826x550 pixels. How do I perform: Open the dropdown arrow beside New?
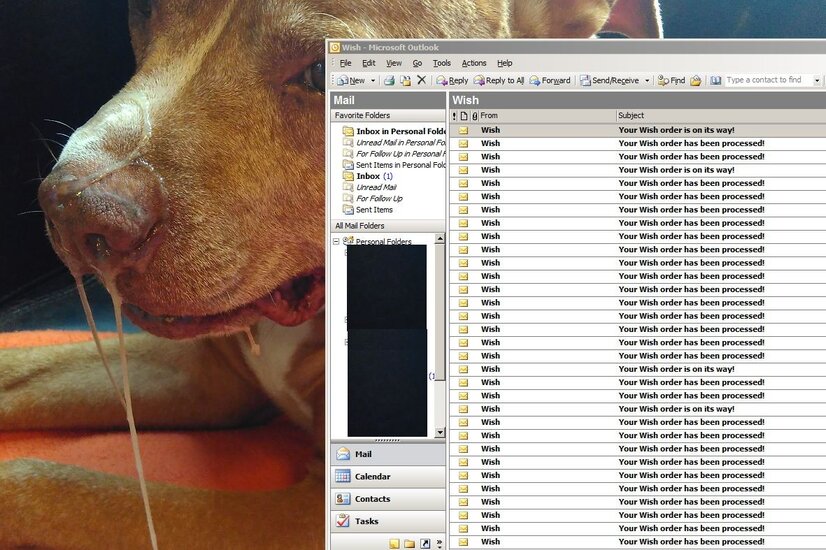(x=373, y=81)
